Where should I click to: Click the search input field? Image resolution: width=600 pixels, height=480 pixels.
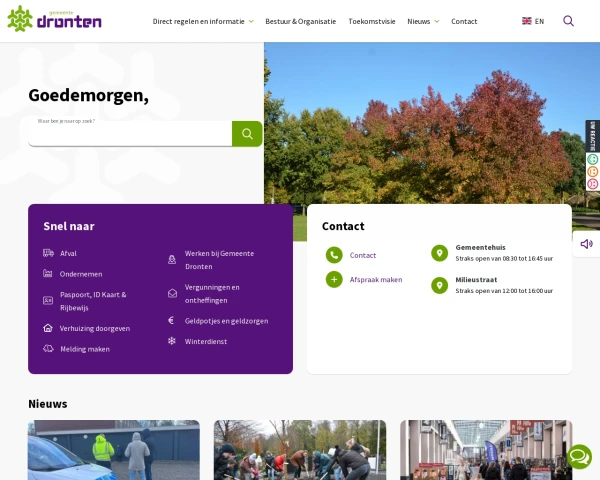[x=130, y=134]
